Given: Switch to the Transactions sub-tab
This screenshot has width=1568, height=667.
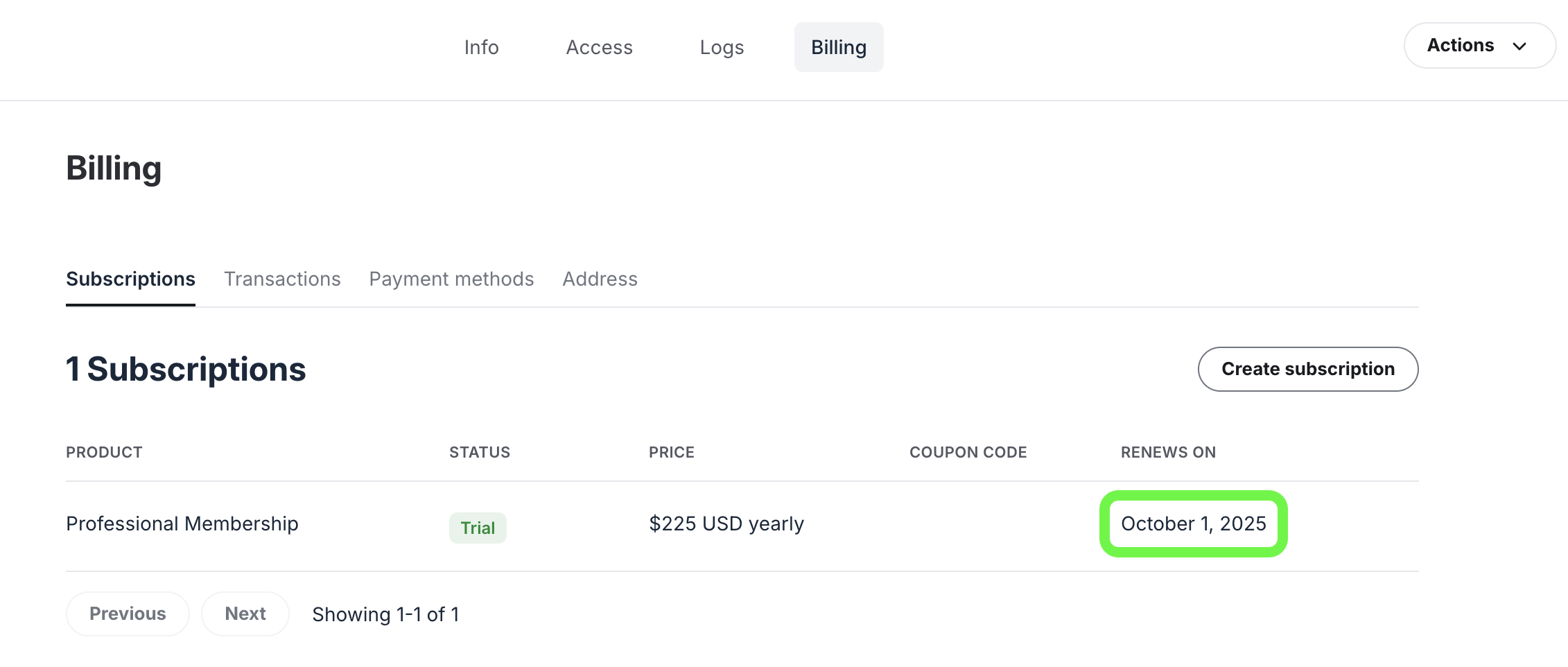Looking at the screenshot, I should click(282, 279).
